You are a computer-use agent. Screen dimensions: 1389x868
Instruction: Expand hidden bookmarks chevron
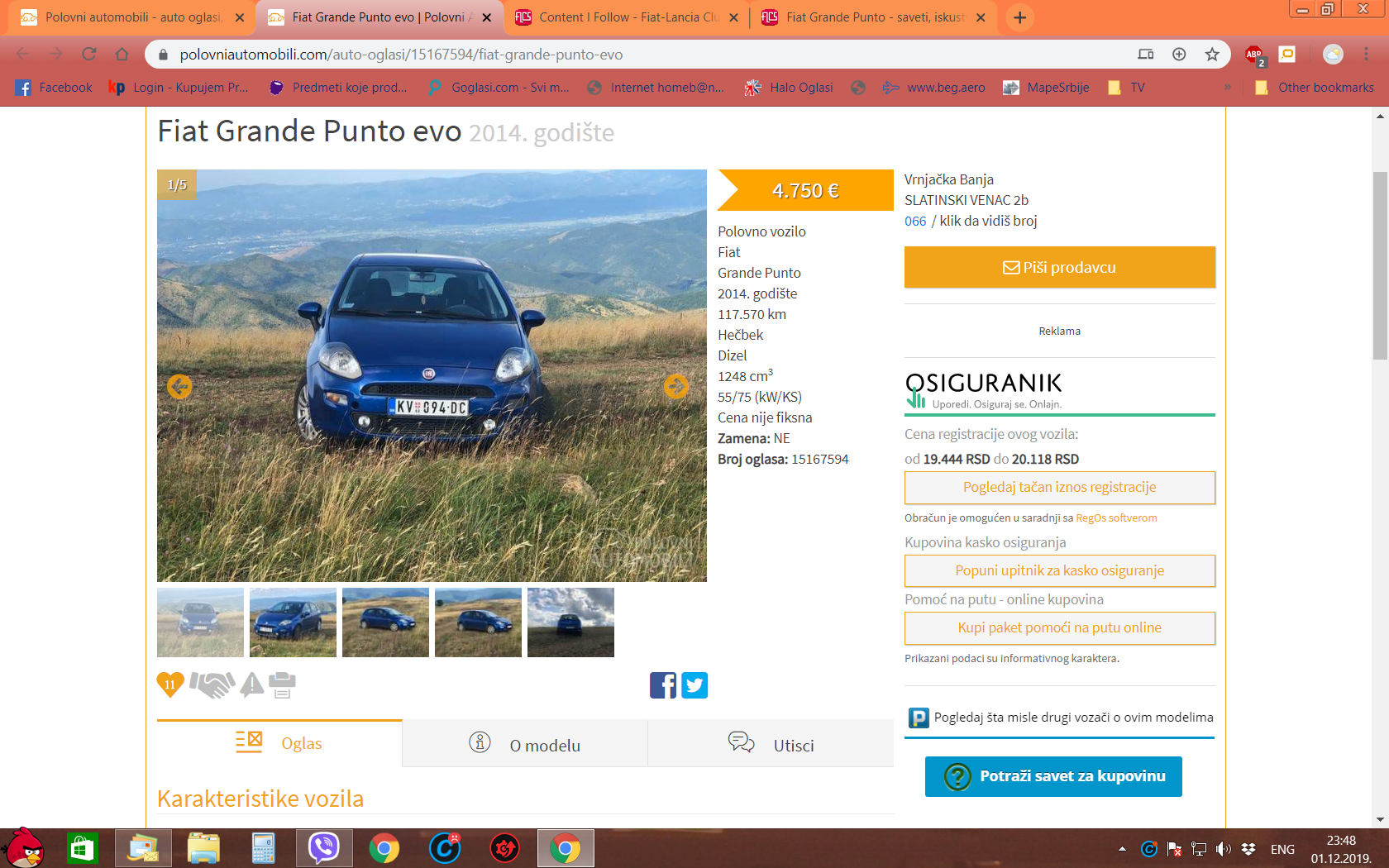pyautogui.click(x=1228, y=87)
